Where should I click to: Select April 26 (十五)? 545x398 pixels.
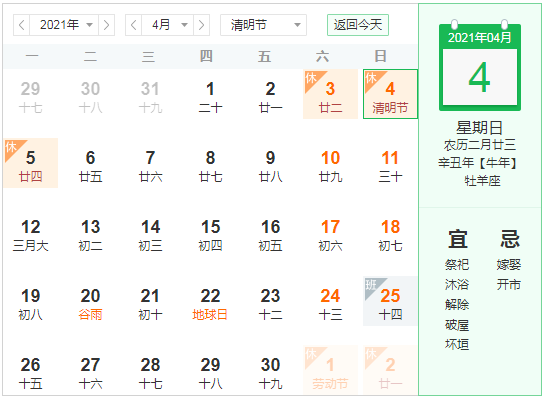tap(31, 370)
